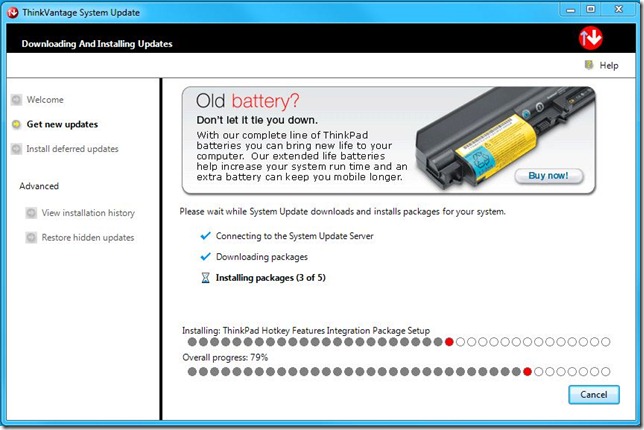Viewport: 644px width, 430px height.
Task: Open View installation history
Action: pos(88,213)
